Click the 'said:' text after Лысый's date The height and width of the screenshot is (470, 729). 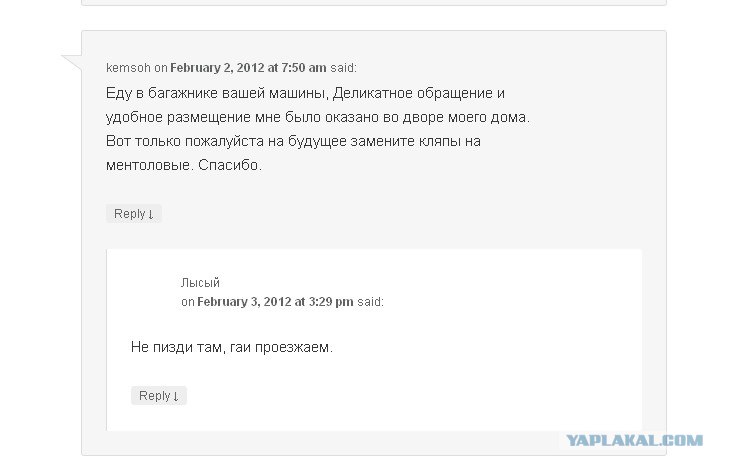click(x=371, y=302)
